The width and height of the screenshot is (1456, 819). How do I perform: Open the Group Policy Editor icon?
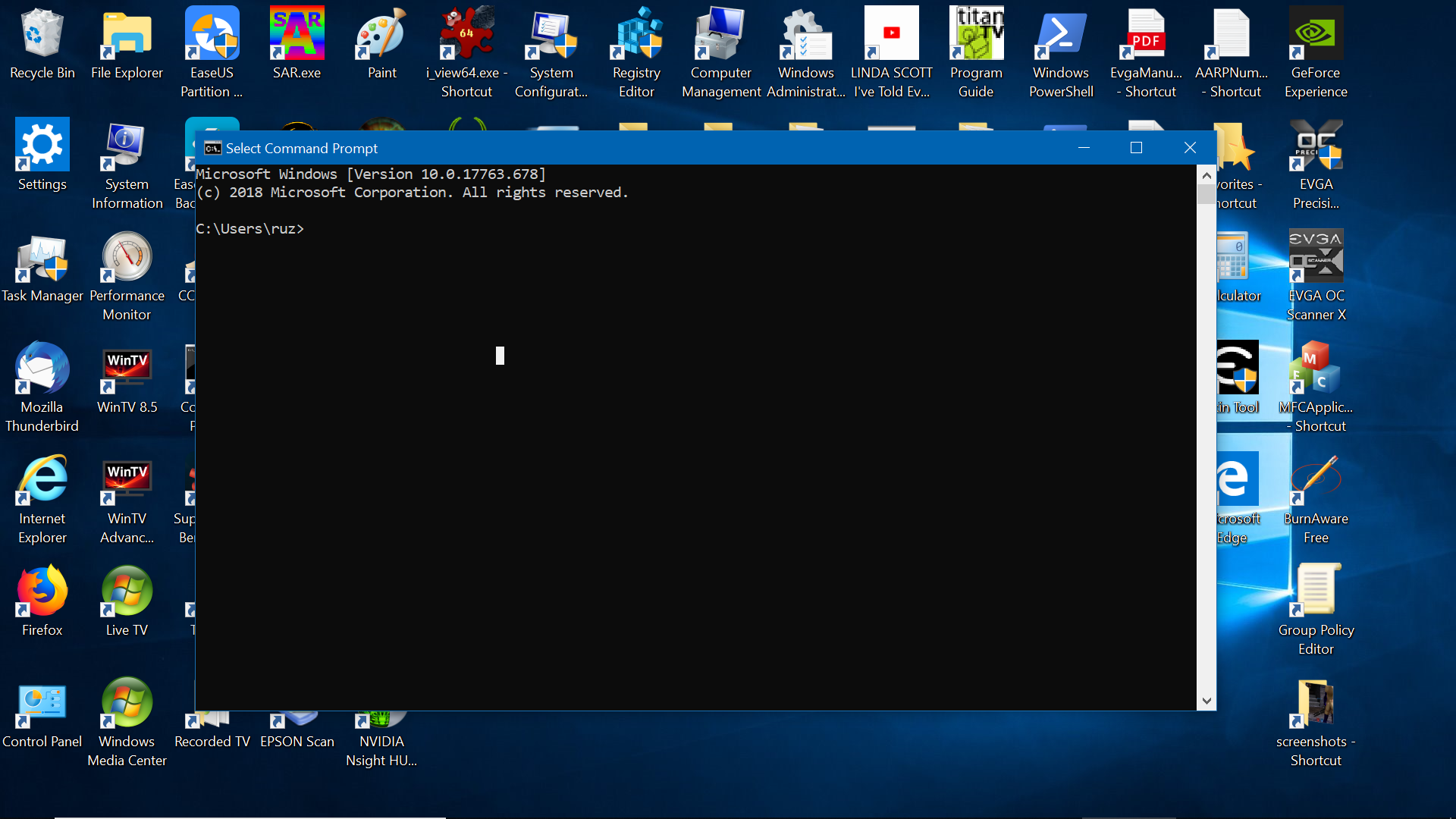[1316, 592]
